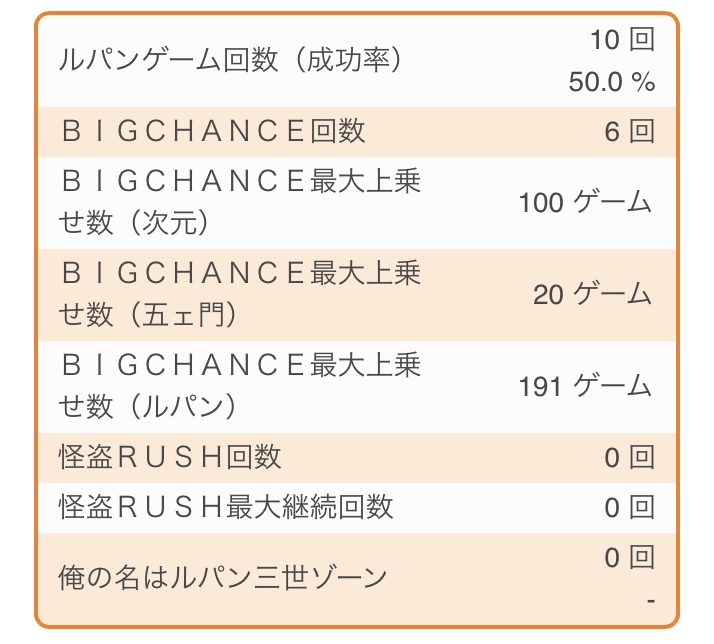Select BIGCHANCE最大上乗せ数（五ェ門） label
714x644 pixels.
(240, 294)
